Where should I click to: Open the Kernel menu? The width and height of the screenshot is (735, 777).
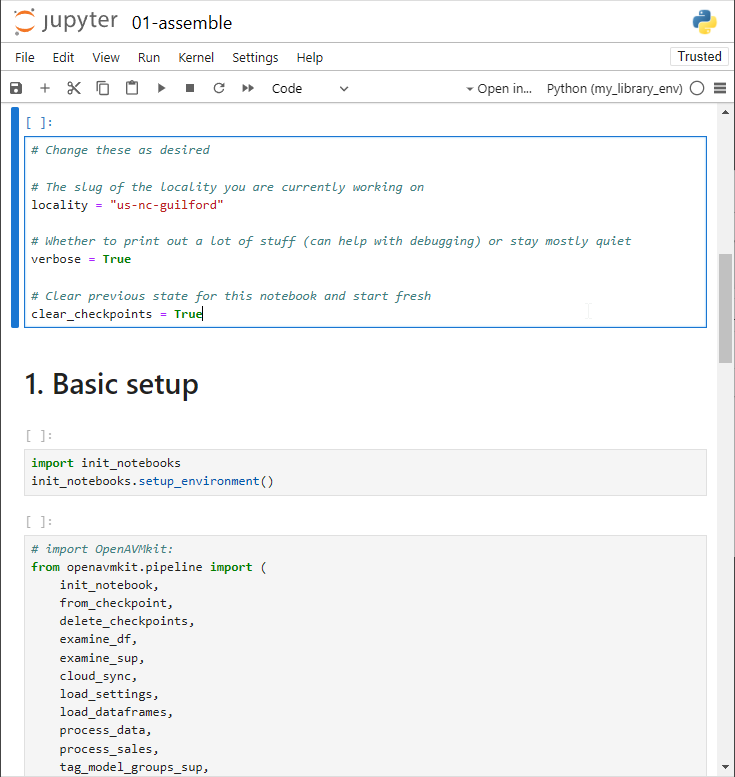point(196,57)
